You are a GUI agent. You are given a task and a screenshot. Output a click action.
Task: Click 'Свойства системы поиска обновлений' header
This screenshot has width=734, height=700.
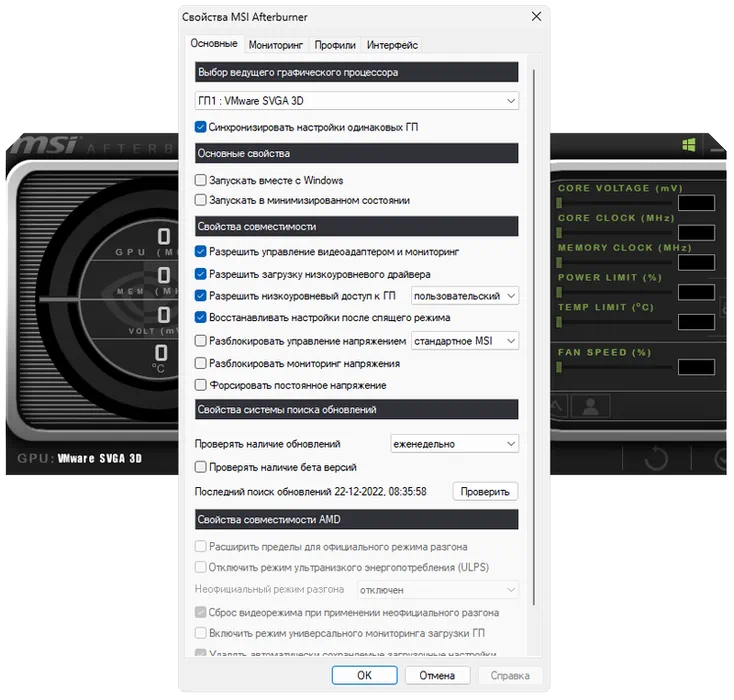pyautogui.click(x=357, y=409)
